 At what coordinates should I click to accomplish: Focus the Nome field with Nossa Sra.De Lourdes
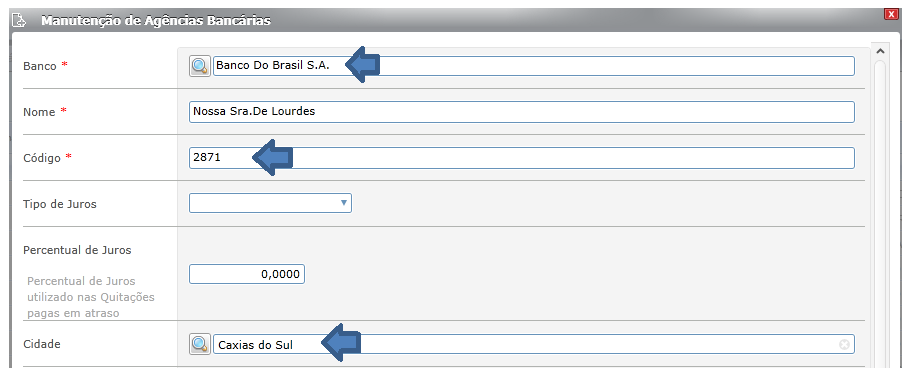522,112
